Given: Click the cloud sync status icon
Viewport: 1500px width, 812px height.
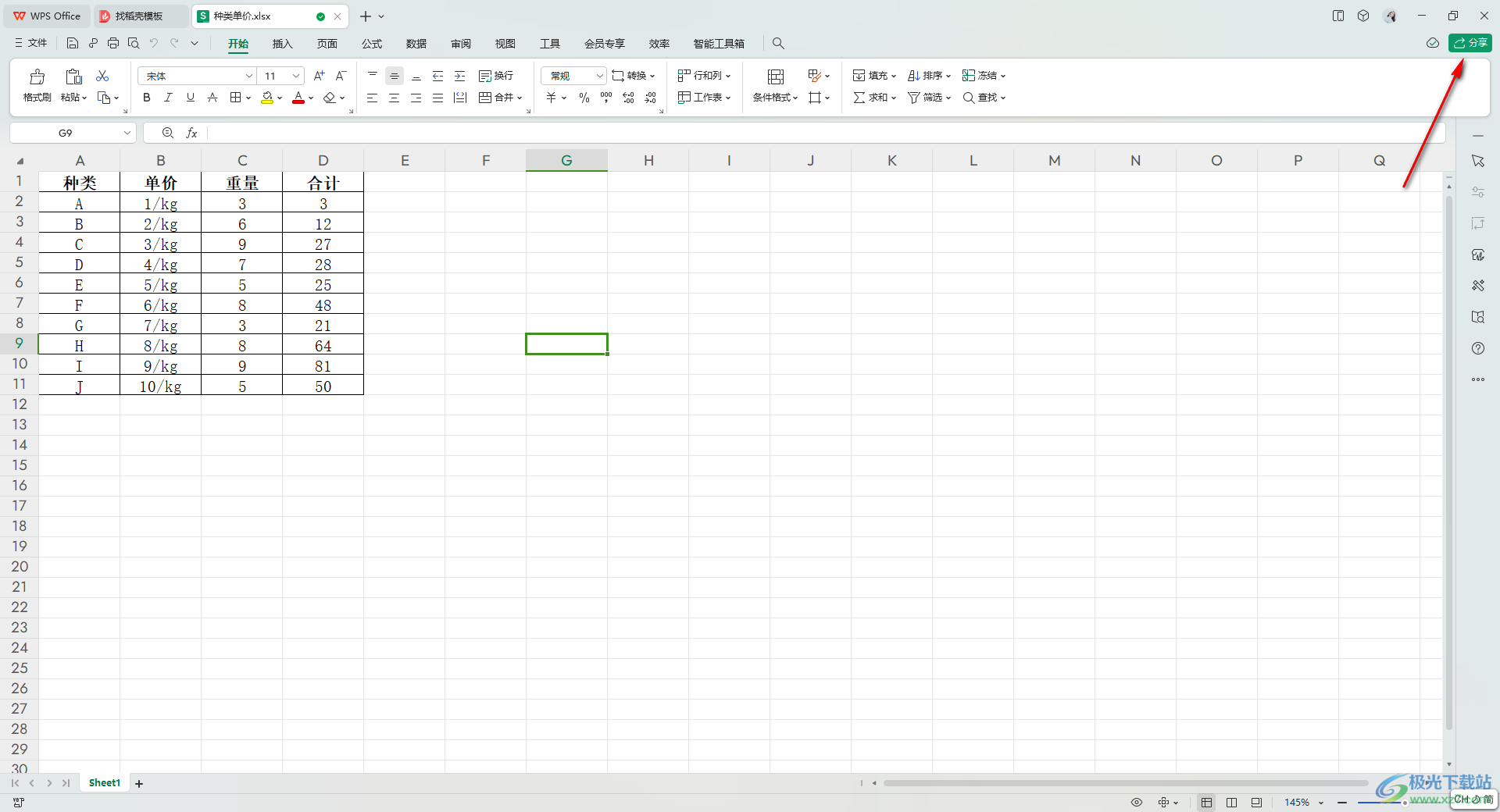Looking at the screenshot, I should click(x=1433, y=44).
